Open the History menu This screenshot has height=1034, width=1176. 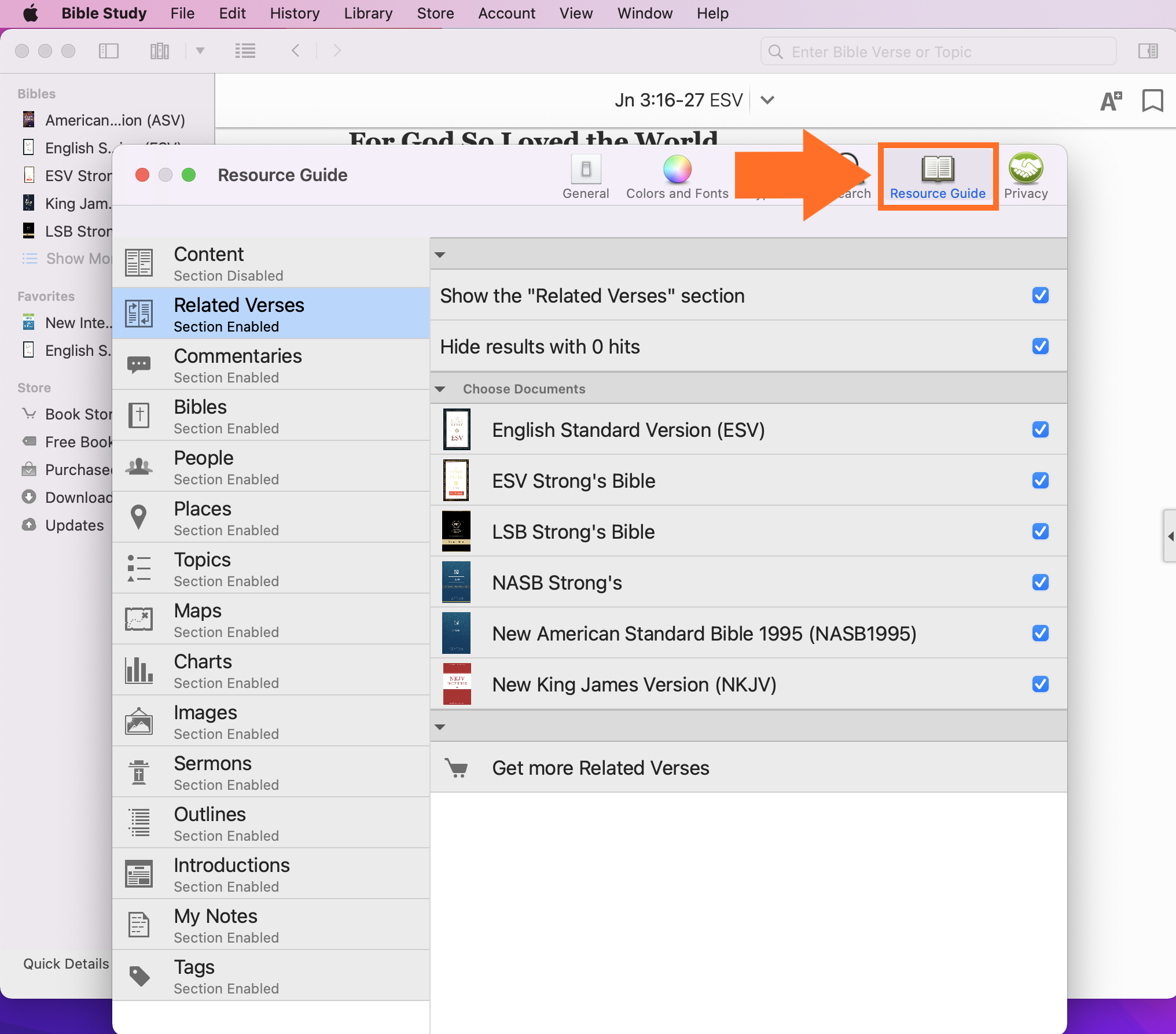point(295,13)
